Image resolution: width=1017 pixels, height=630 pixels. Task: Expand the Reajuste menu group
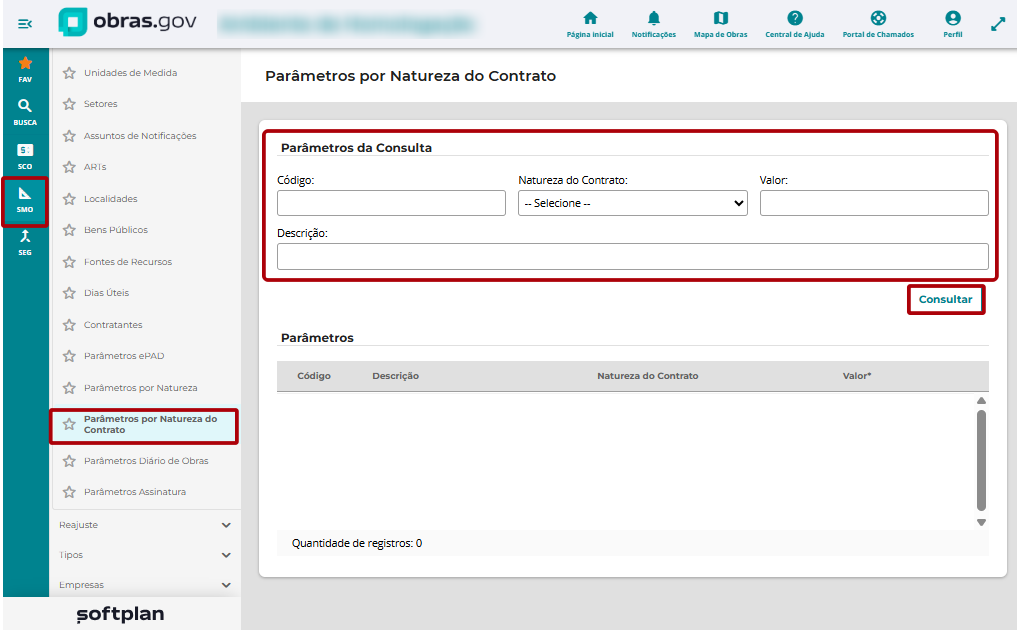pyautogui.click(x=145, y=525)
